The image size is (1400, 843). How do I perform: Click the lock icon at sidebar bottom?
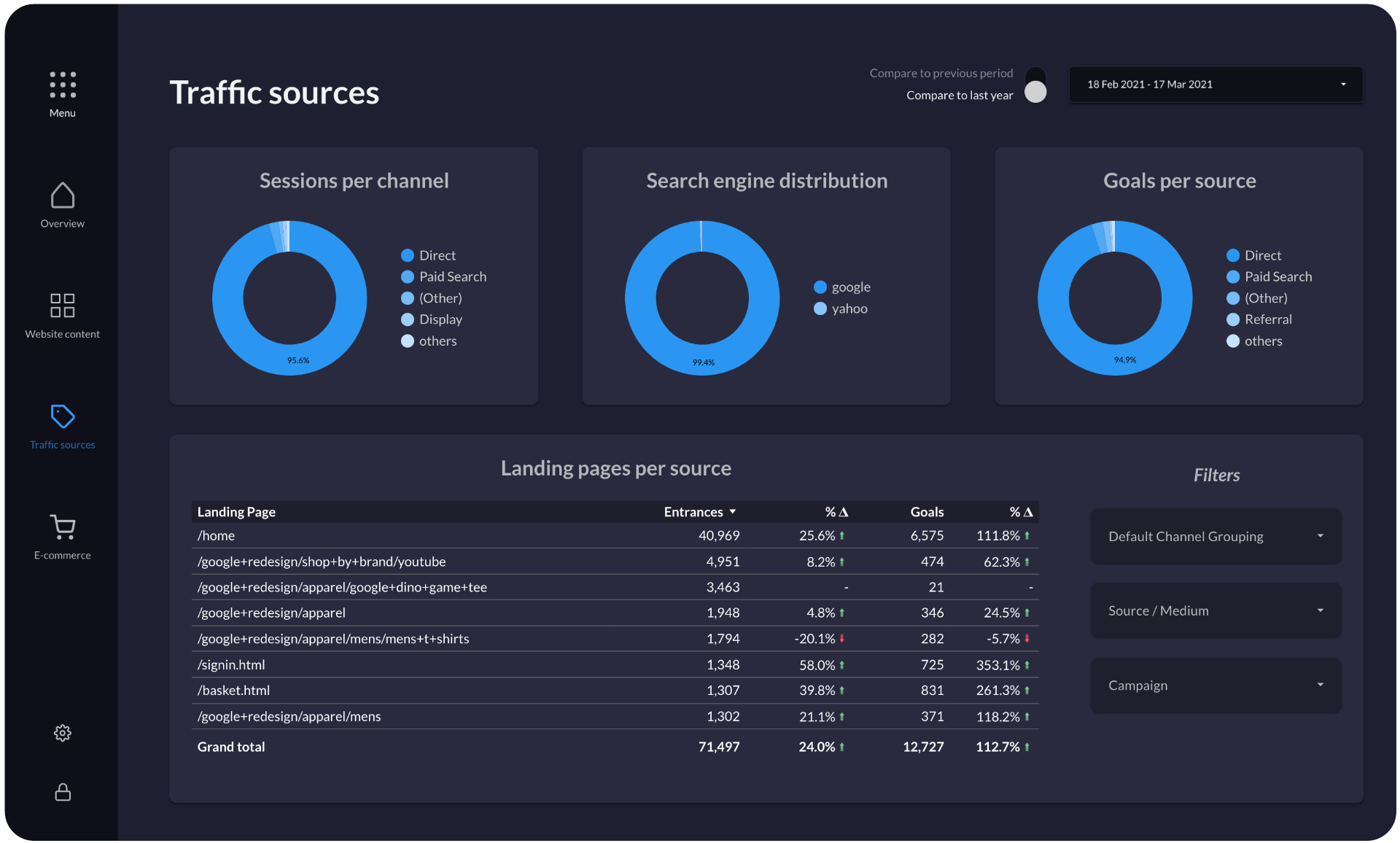(62, 793)
